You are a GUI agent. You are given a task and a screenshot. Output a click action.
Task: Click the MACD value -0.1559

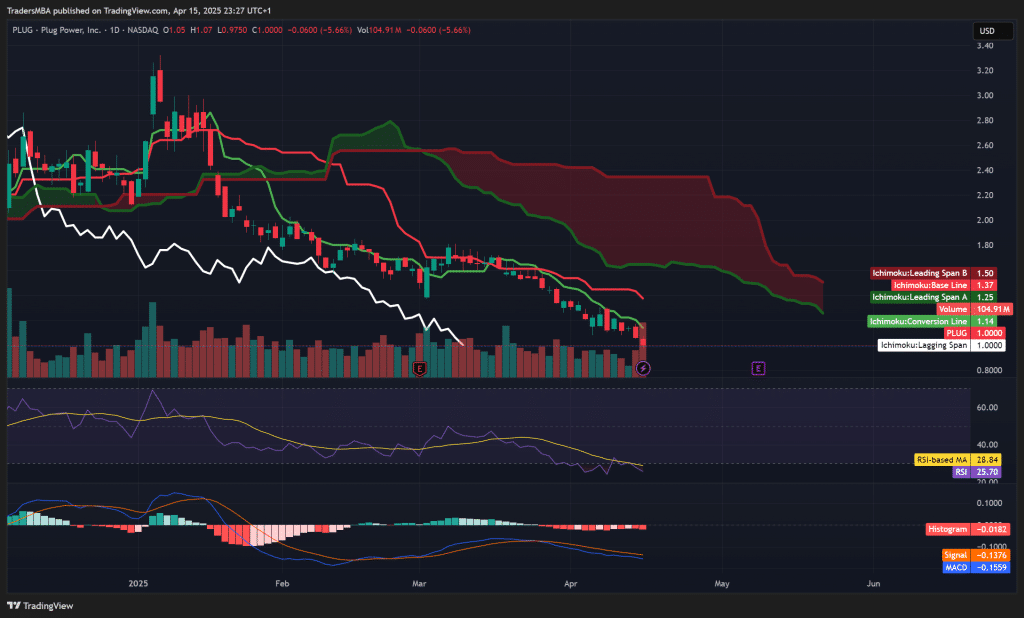[991, 568]
